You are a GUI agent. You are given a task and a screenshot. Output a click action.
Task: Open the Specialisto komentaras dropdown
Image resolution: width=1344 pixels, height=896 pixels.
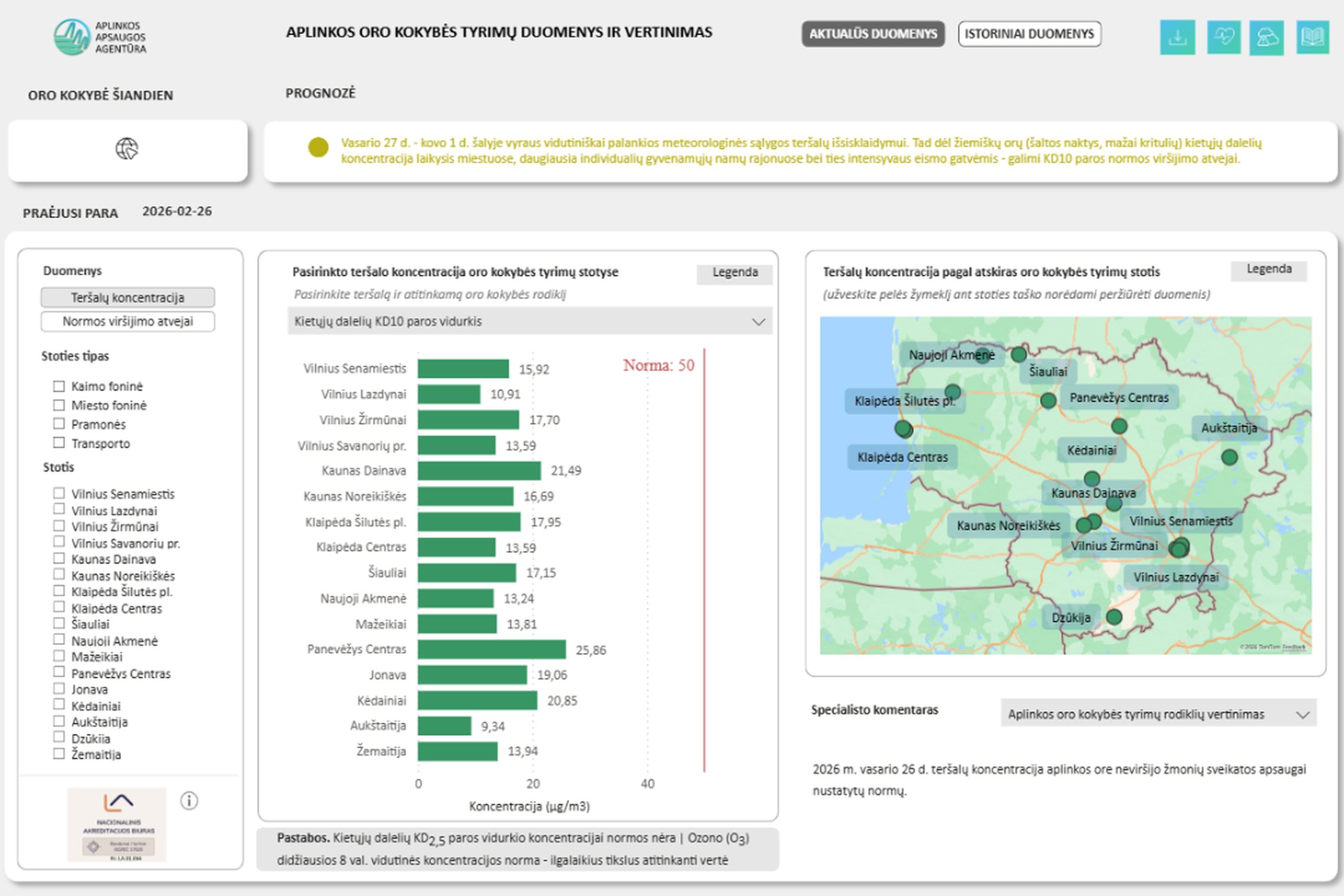pos(1158,714)
